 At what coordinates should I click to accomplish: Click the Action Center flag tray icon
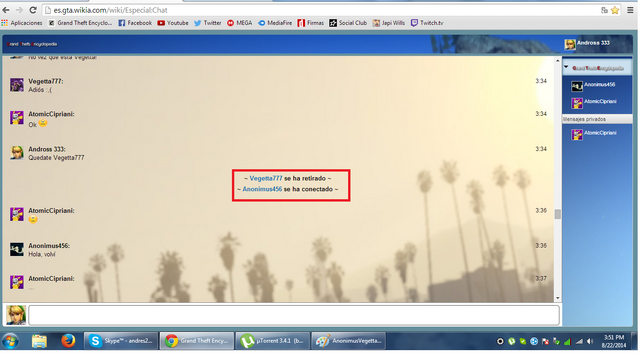(x=545, y=341)
